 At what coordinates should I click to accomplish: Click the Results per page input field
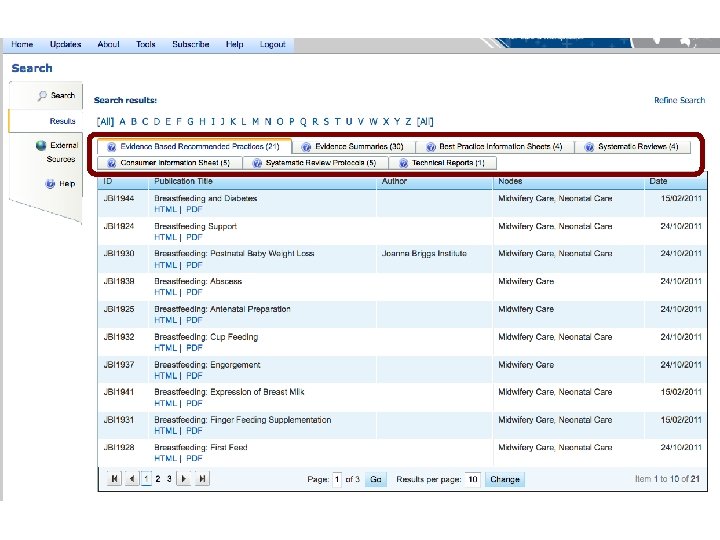coord(472,479)
